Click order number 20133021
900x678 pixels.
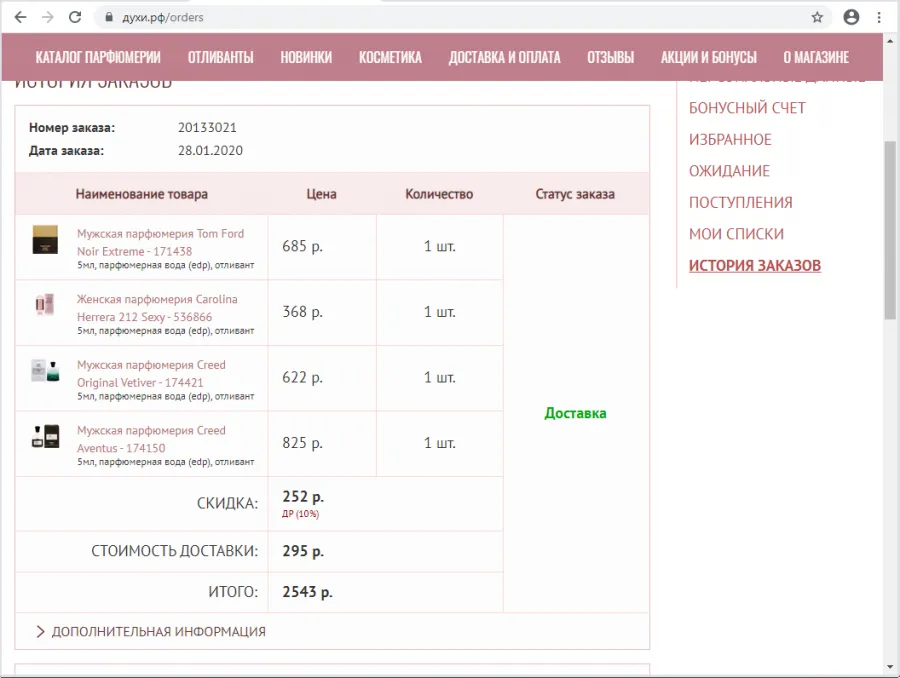coord(207,127)
